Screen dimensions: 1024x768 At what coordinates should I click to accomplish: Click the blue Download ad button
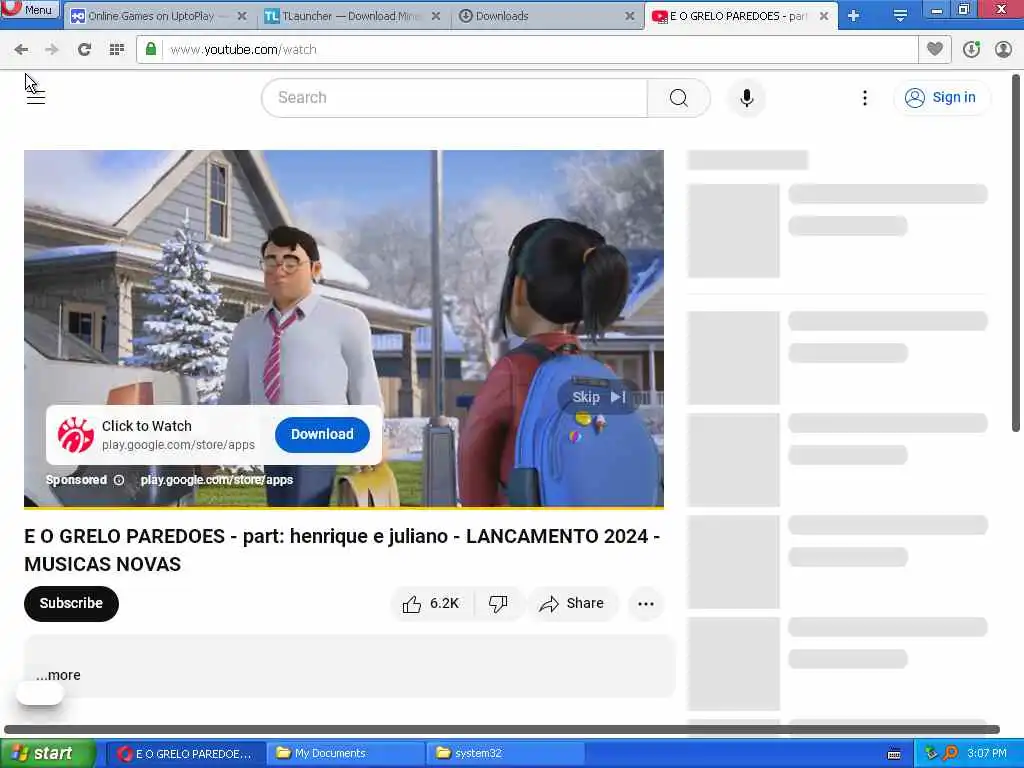coord(322,434)
